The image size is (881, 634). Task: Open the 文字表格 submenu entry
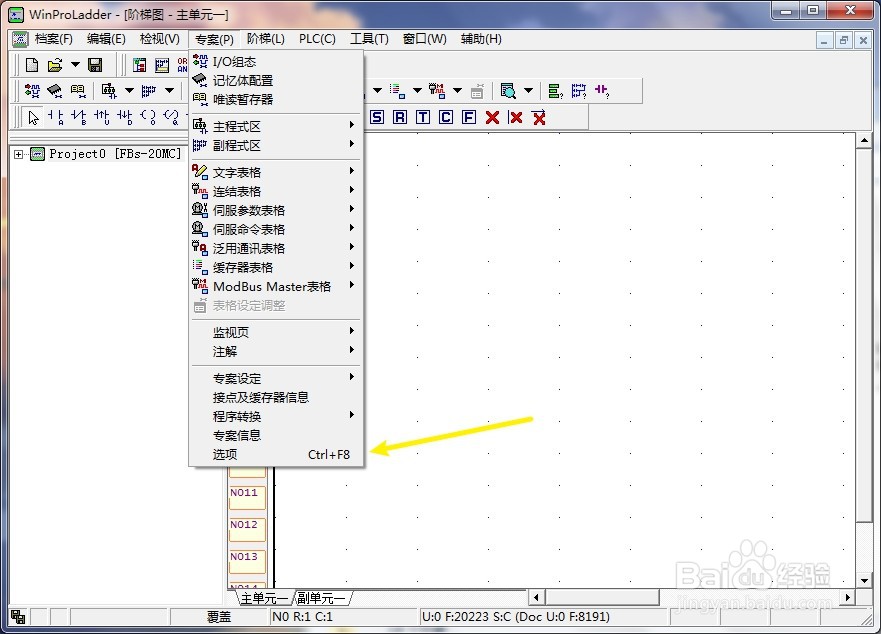[276, 172]
